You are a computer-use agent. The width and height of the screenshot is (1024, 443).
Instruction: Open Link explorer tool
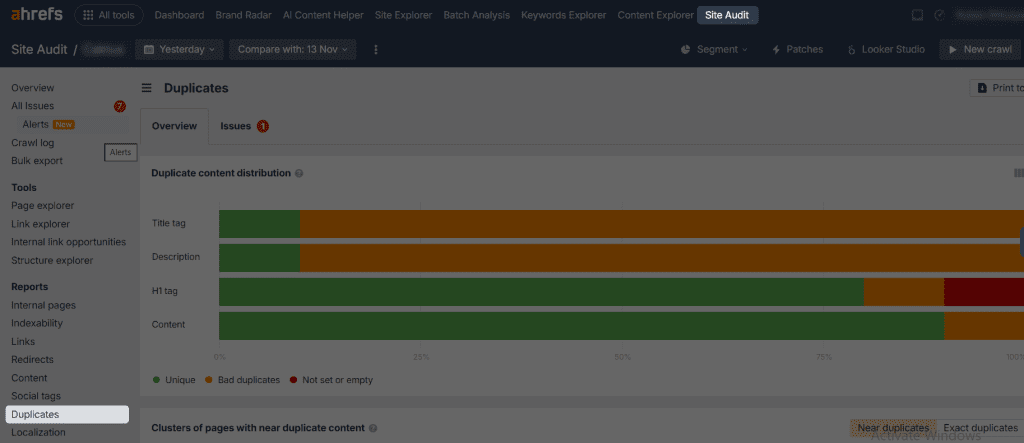point(40,224)
